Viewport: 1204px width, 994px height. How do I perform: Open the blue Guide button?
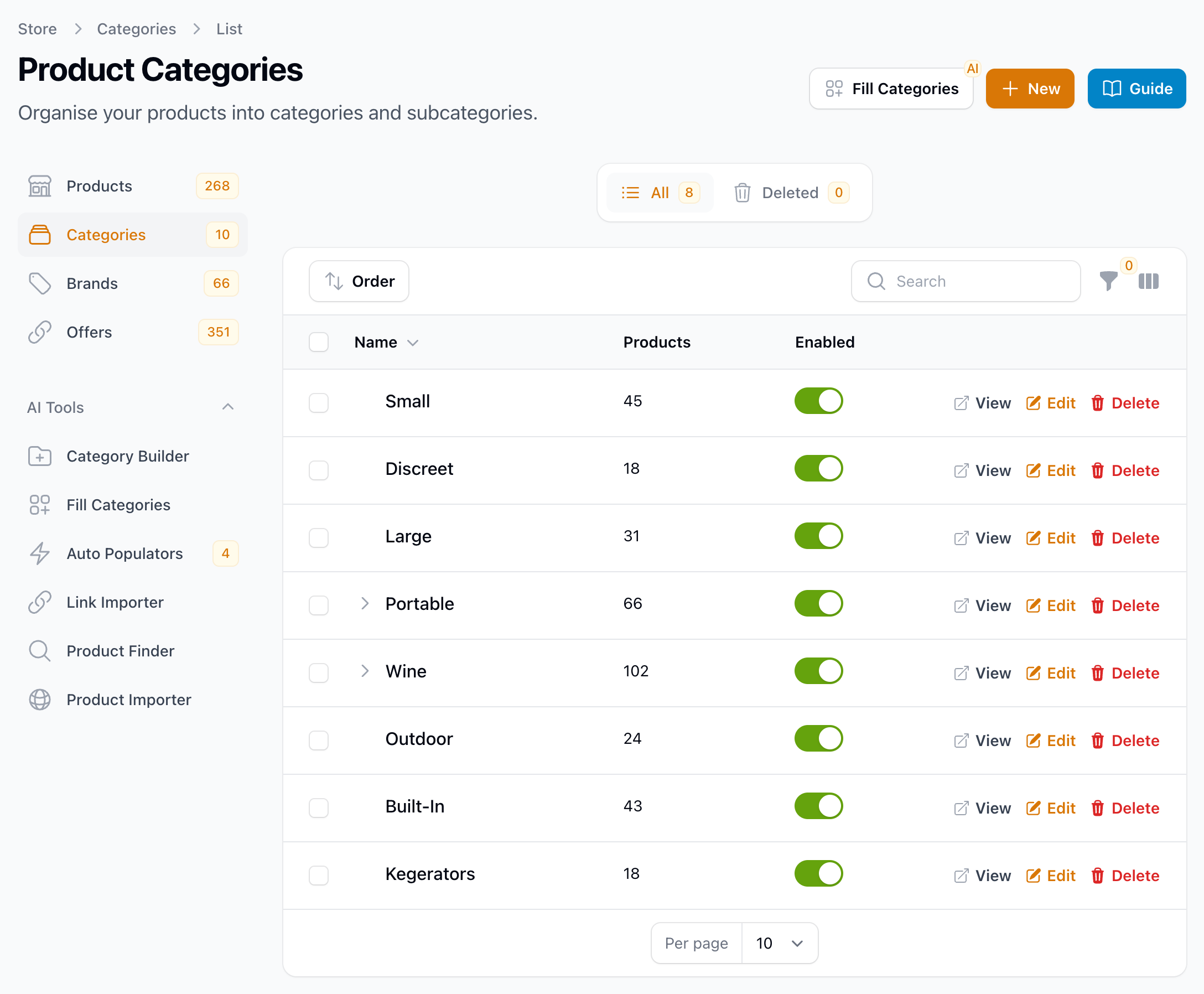(x=1136, y=89)
